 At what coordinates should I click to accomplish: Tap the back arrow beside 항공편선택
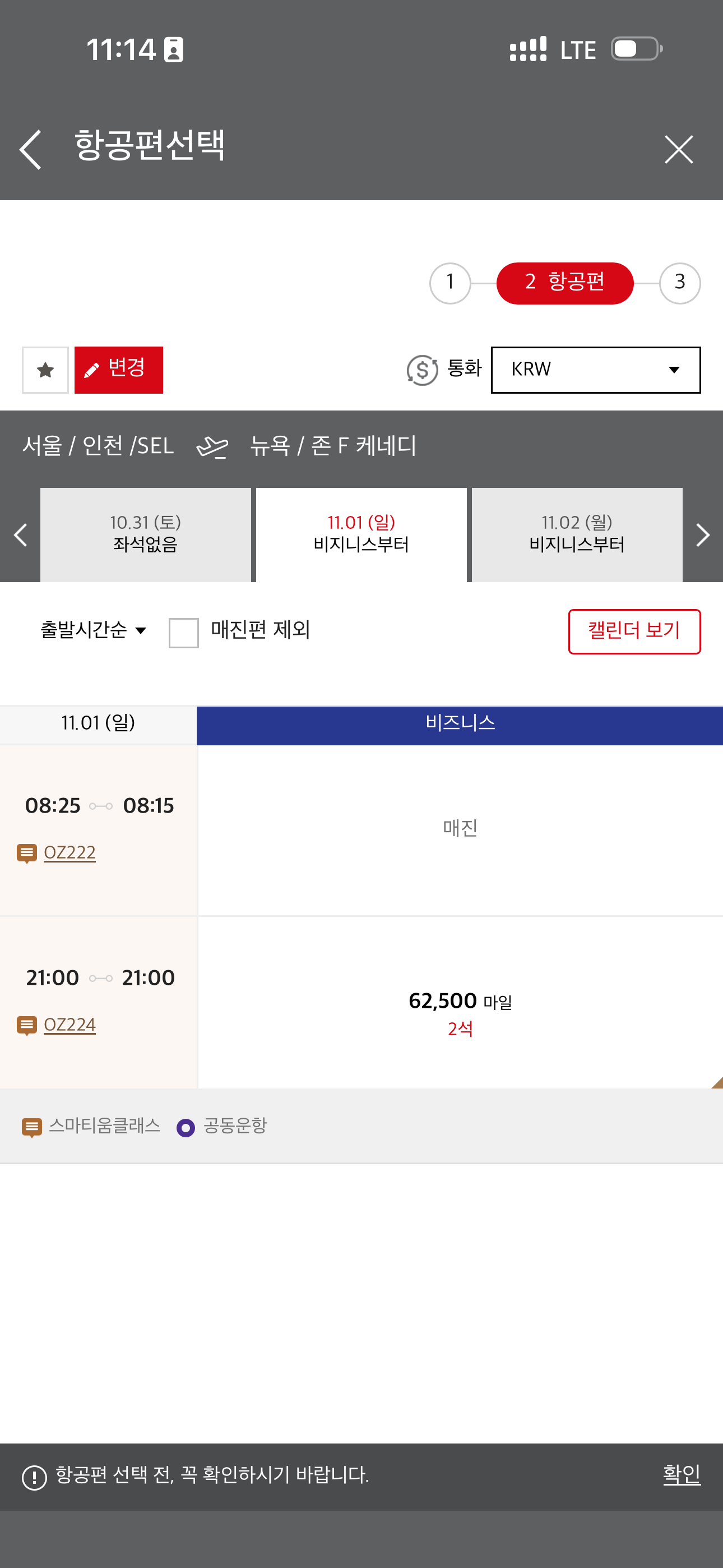pyautogui.click(x=30, y=150)
